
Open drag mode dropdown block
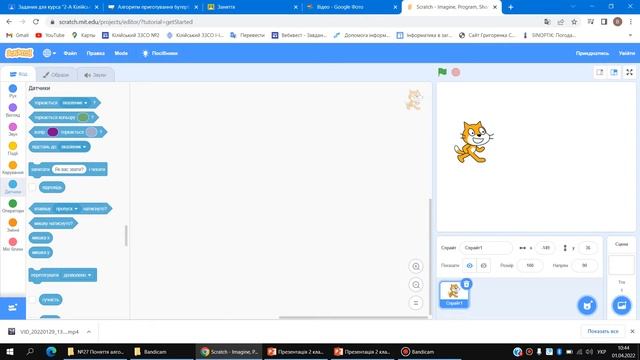coord(78,275)
